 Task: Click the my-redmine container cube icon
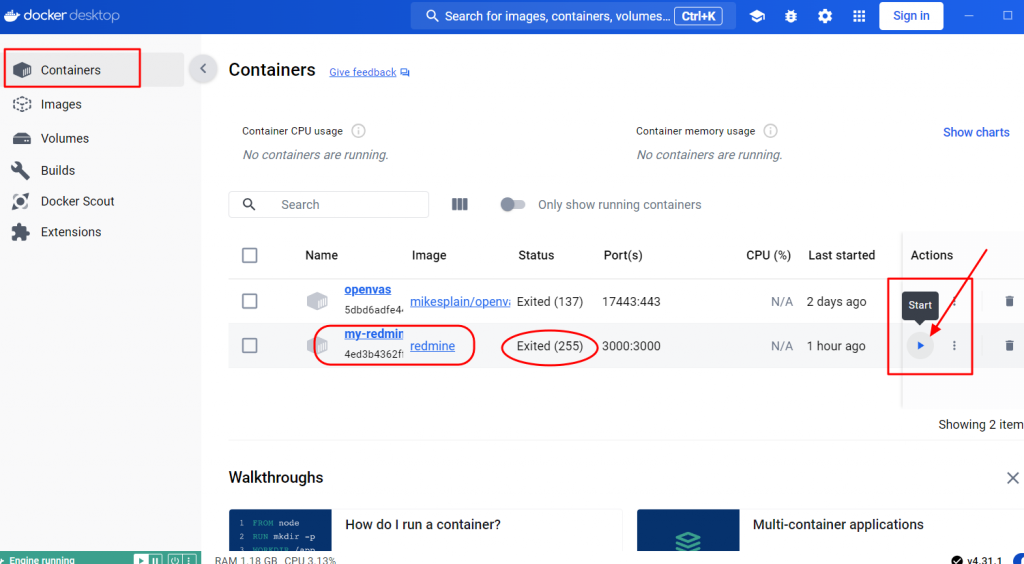(x=317, y=345)
